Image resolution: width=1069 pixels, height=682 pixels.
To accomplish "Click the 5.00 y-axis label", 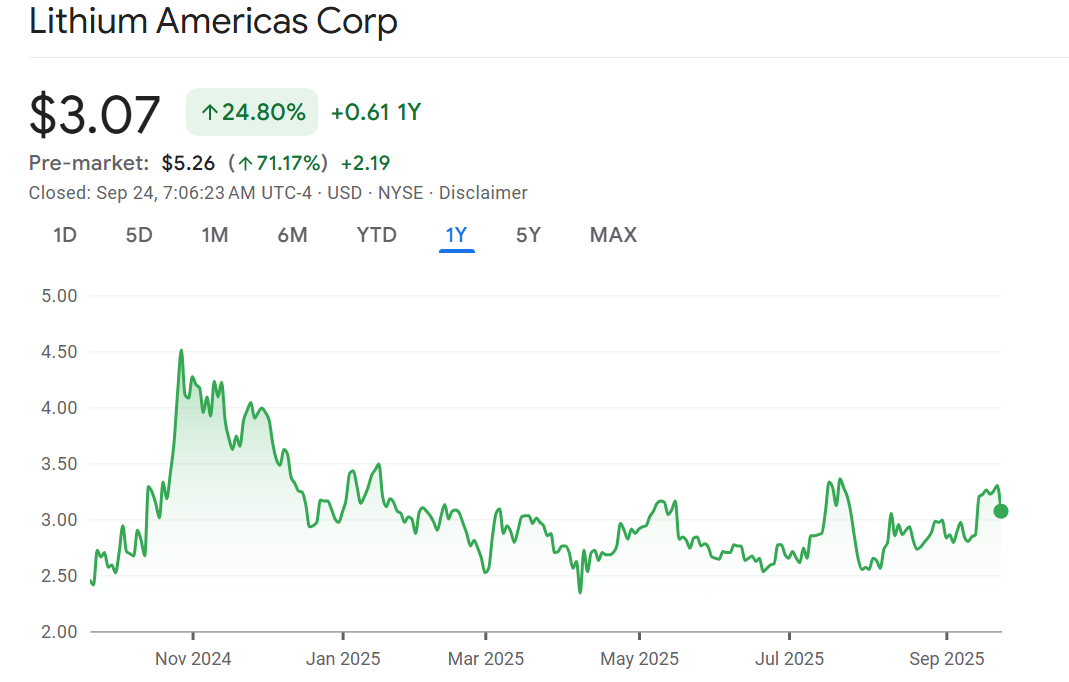I will pyautogui.click(x=60, y=296).
